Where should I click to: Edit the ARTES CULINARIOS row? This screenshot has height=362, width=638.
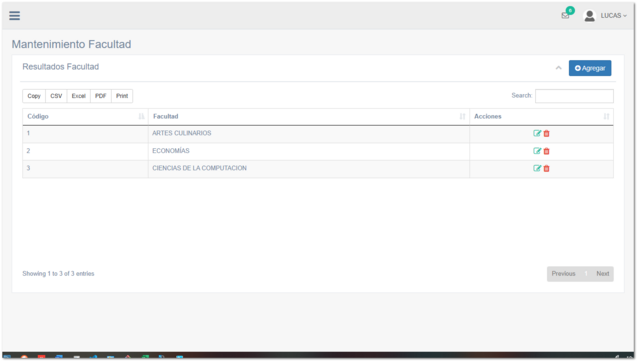(537, 133)
